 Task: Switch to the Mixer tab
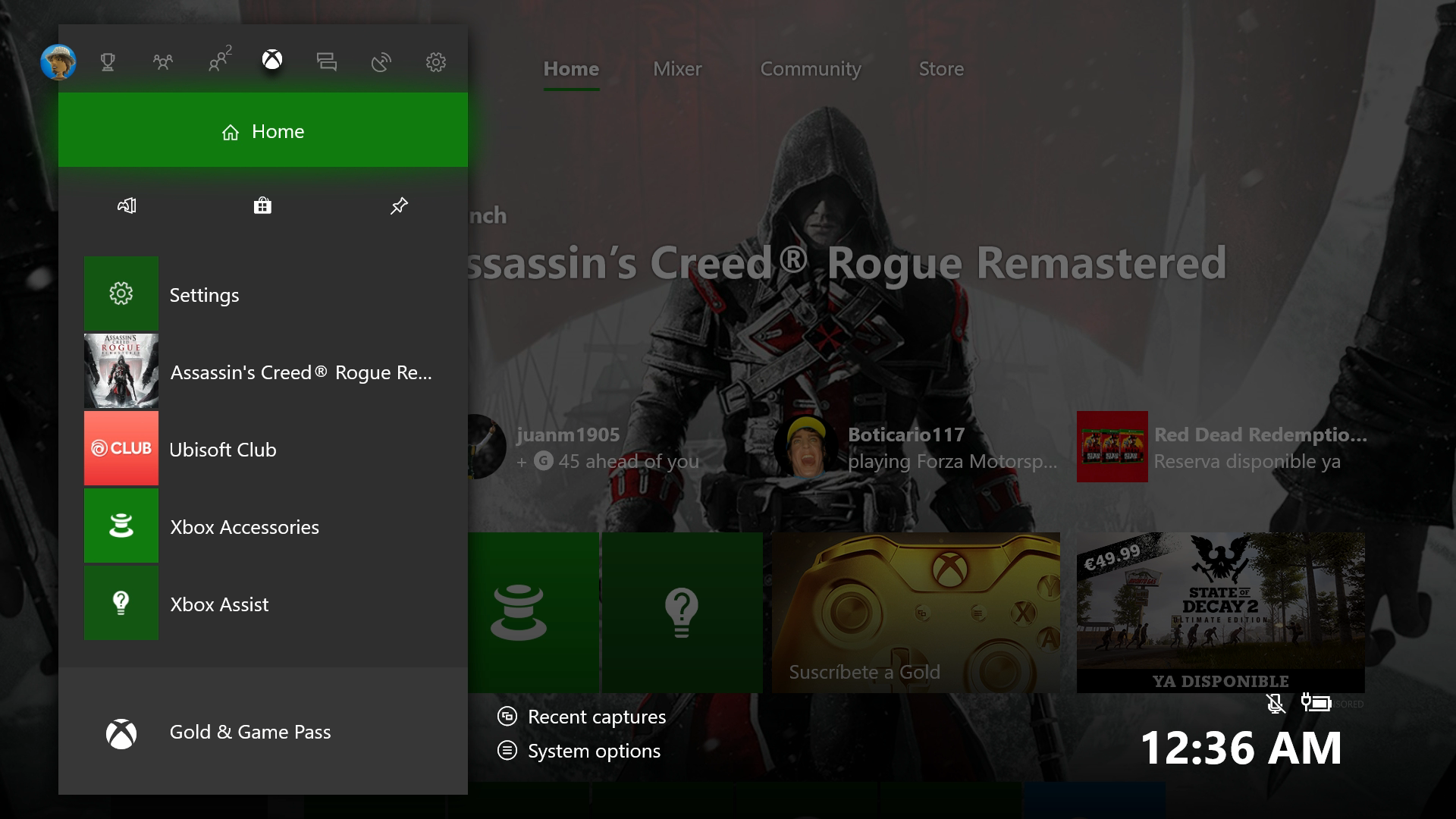click(x=677, y=69)
